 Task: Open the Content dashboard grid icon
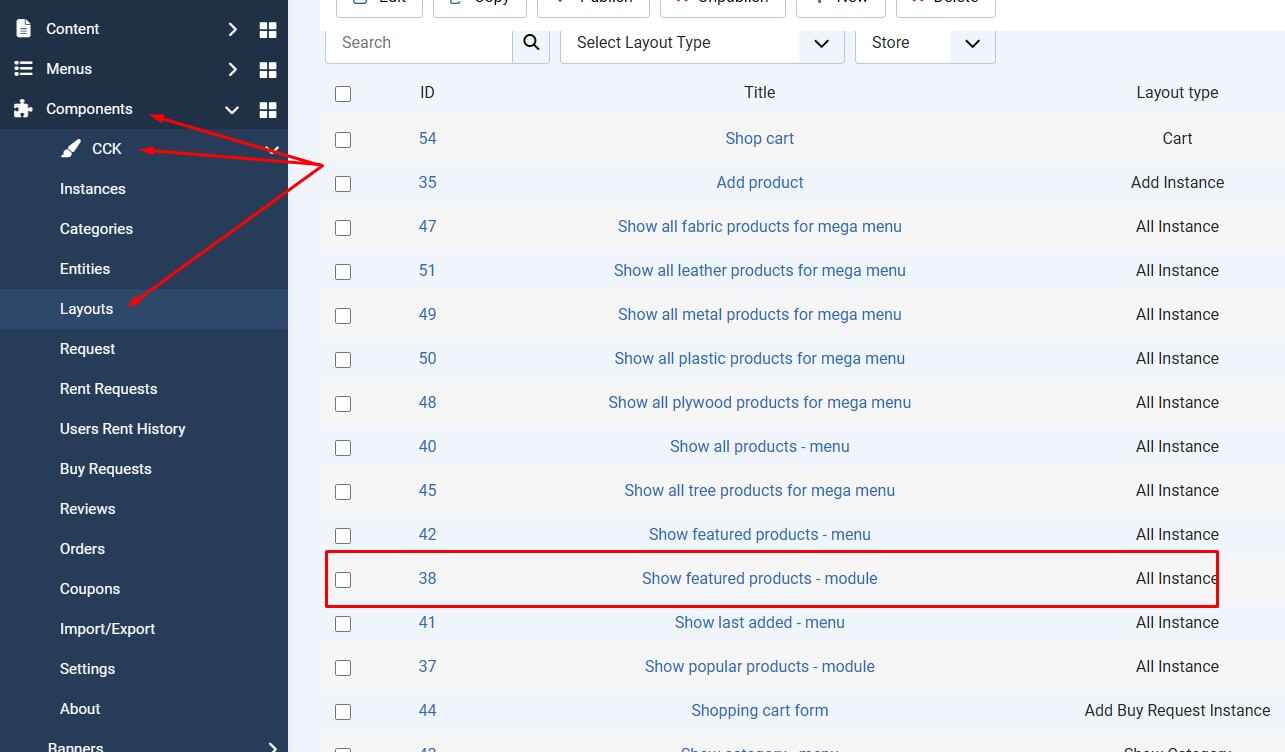coord(268,30)
